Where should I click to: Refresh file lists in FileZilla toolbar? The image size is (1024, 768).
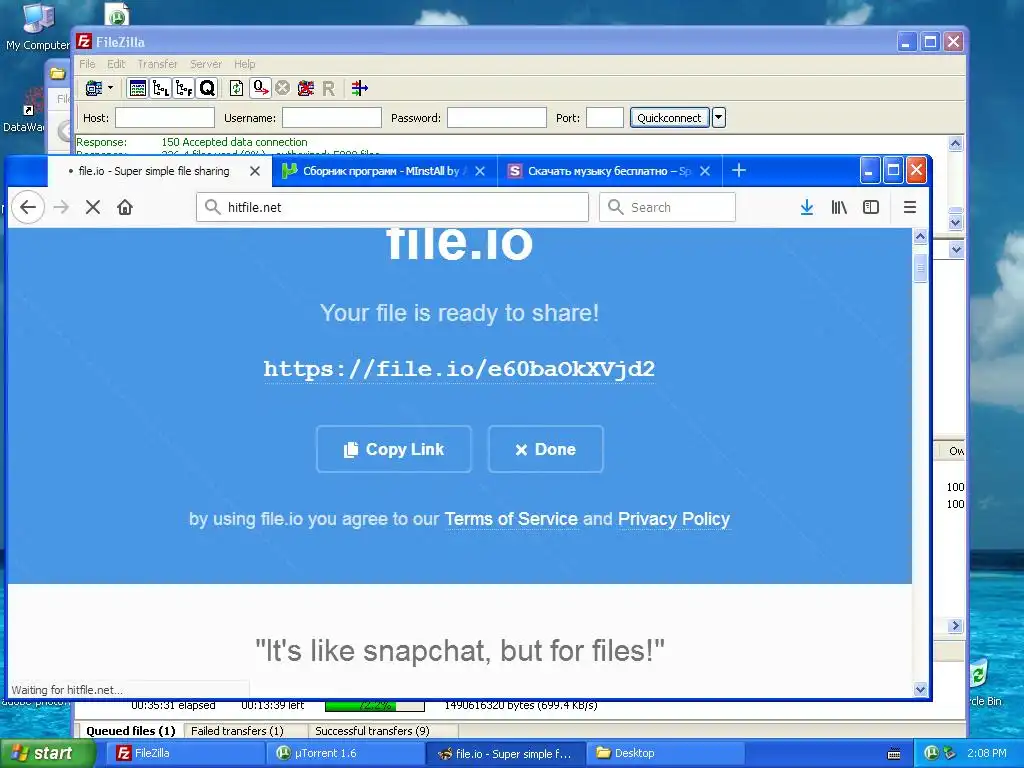(236, 88)
